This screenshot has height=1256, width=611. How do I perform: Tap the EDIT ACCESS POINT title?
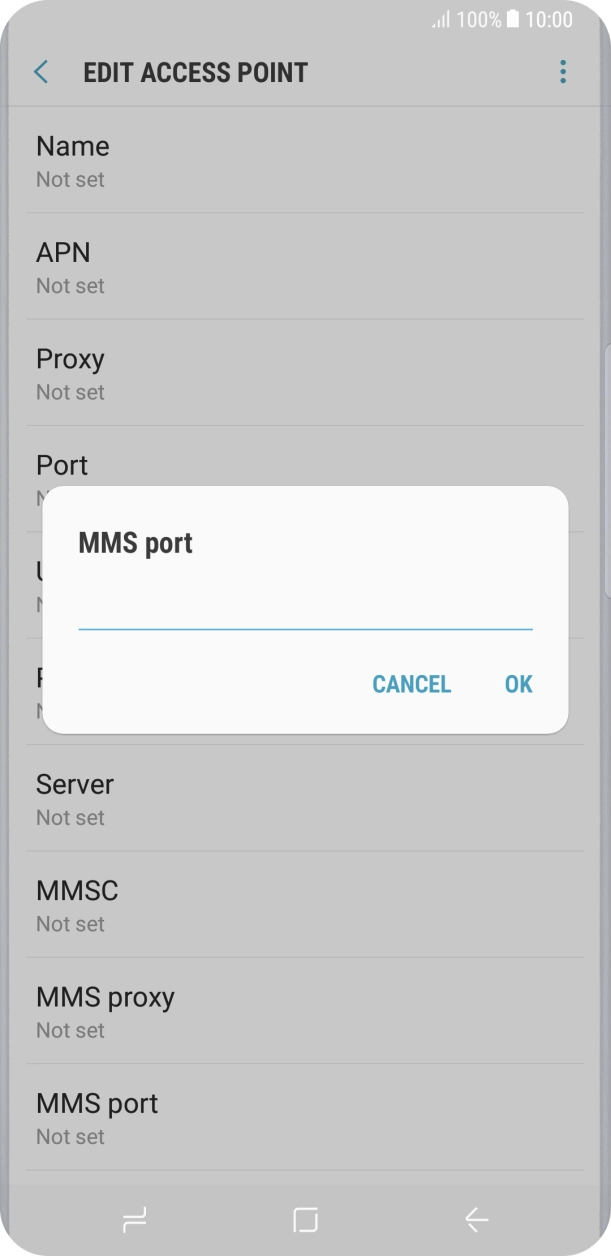(x=195, y=73)
